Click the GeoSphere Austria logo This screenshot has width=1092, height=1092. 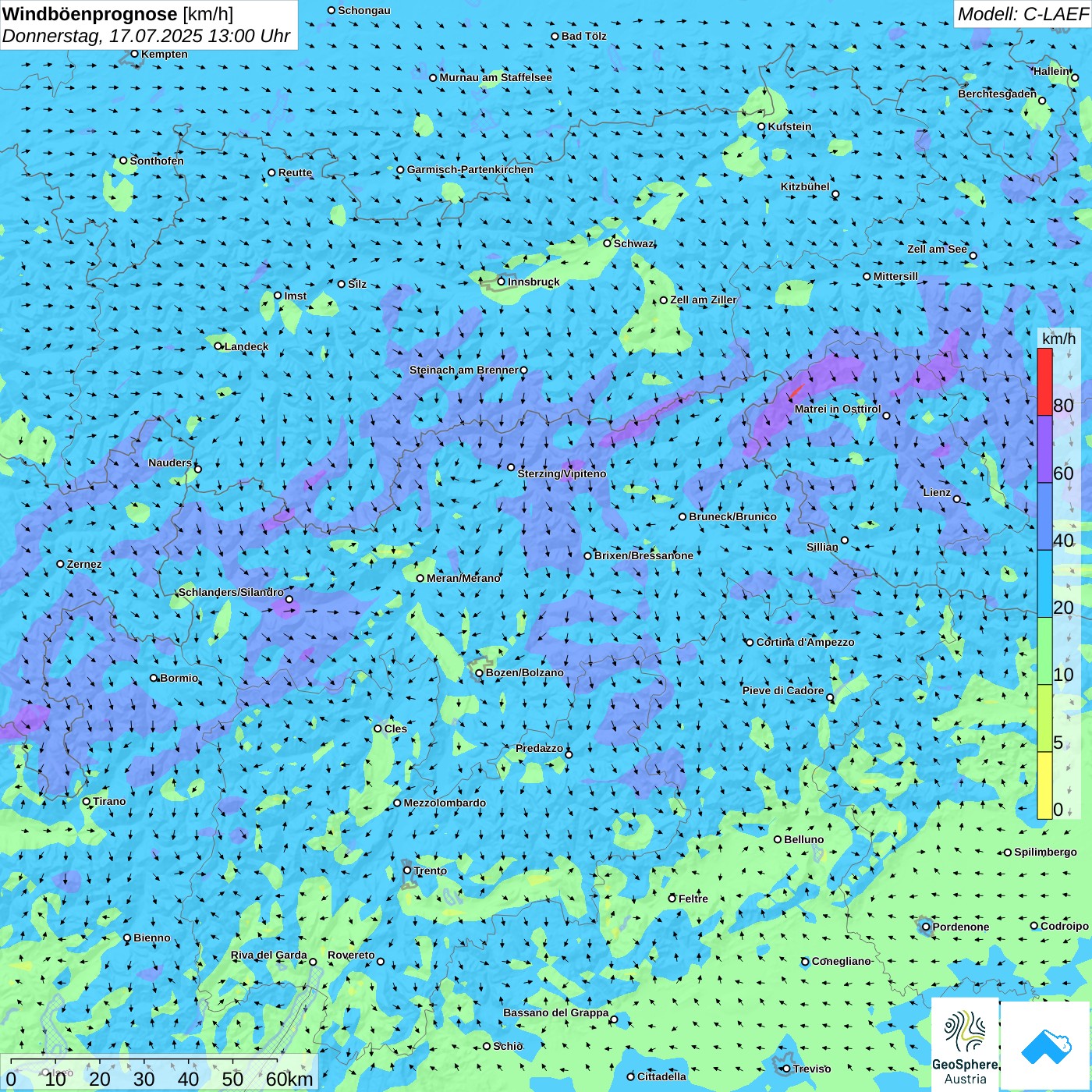point(965,1045)
